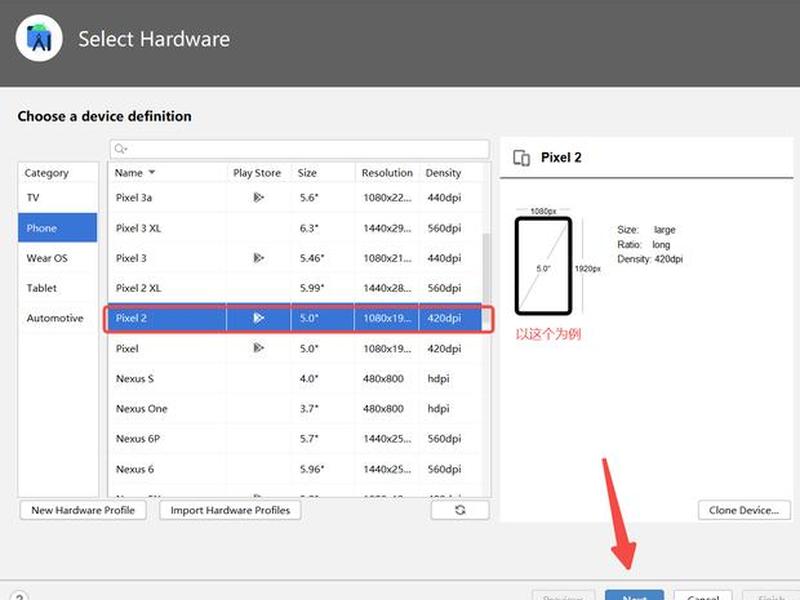
Task: Click the 5.99" size cell
Action: click(312, 288)
